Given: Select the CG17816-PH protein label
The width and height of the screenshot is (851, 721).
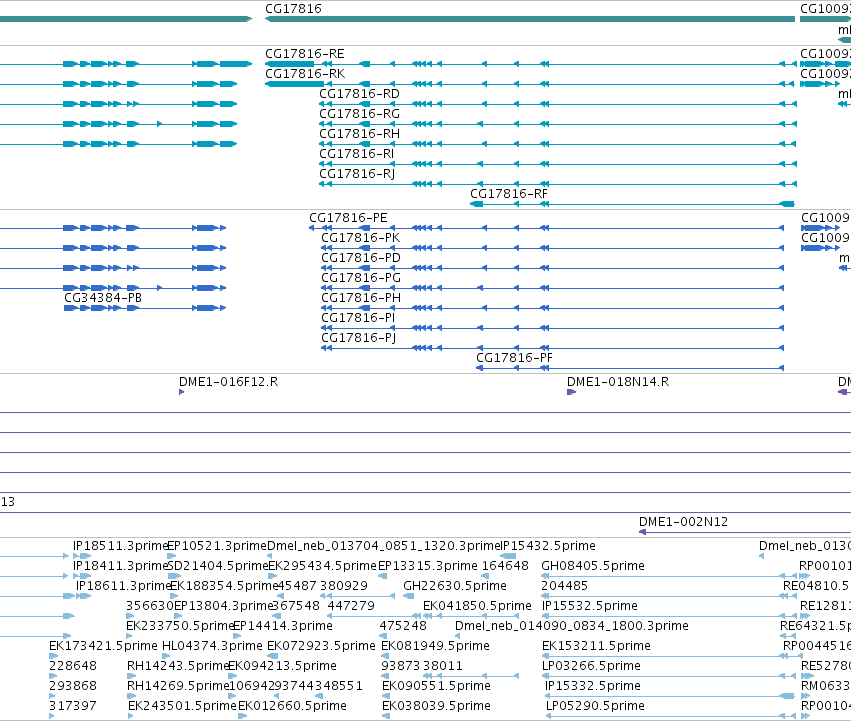Looking at the screenshot, I should [x=360, y=298].
